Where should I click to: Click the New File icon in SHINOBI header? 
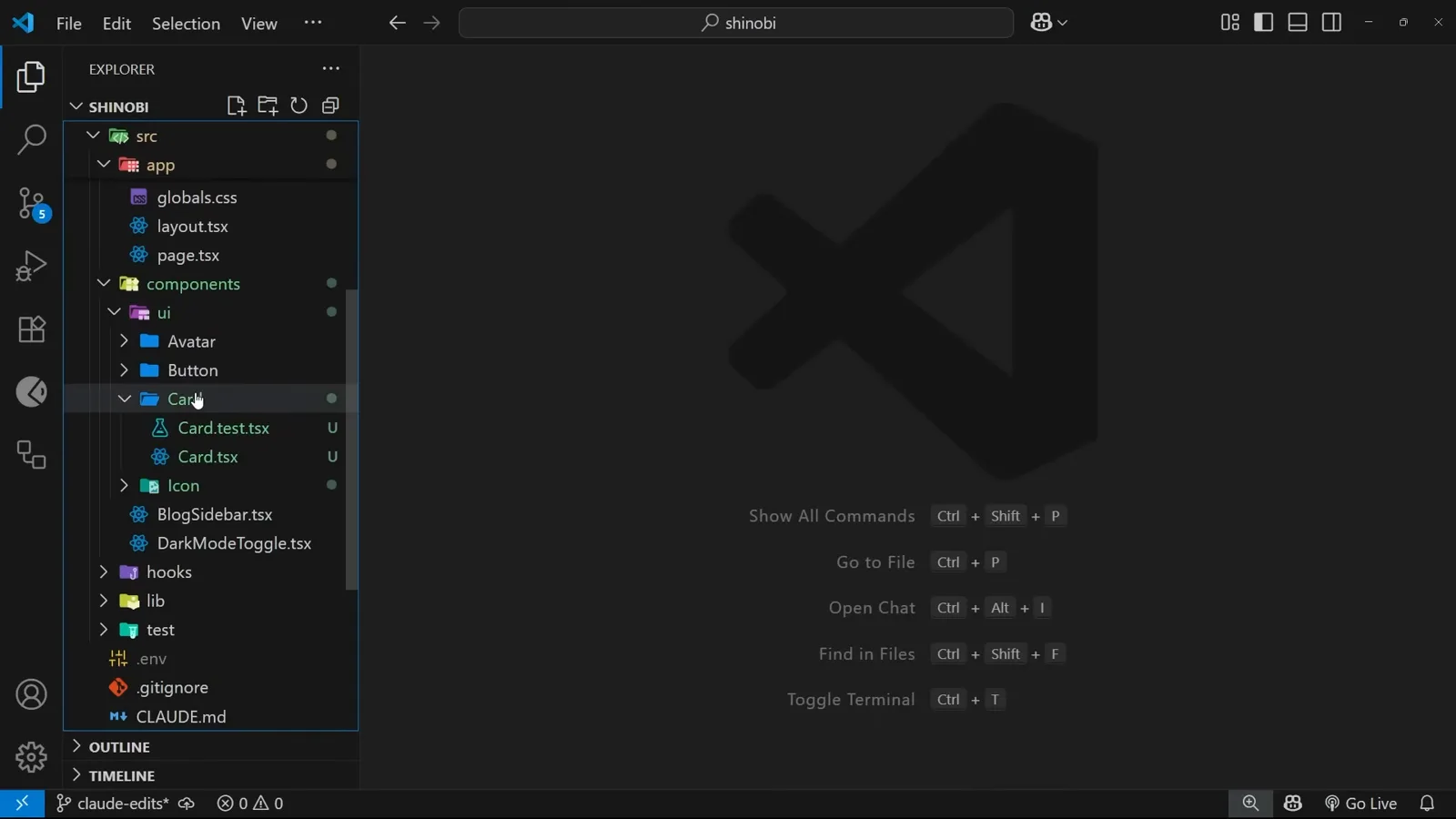(x=237, y=106)
